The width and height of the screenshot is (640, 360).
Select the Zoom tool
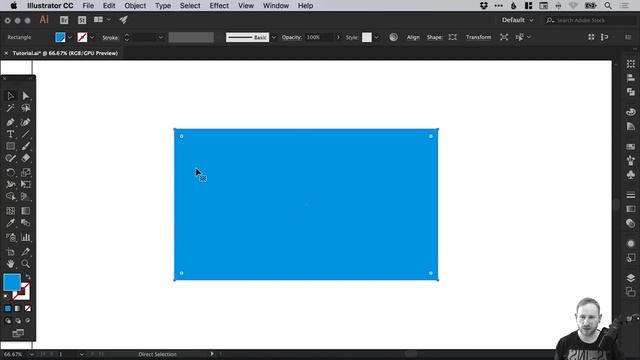[x=25, y=264]
